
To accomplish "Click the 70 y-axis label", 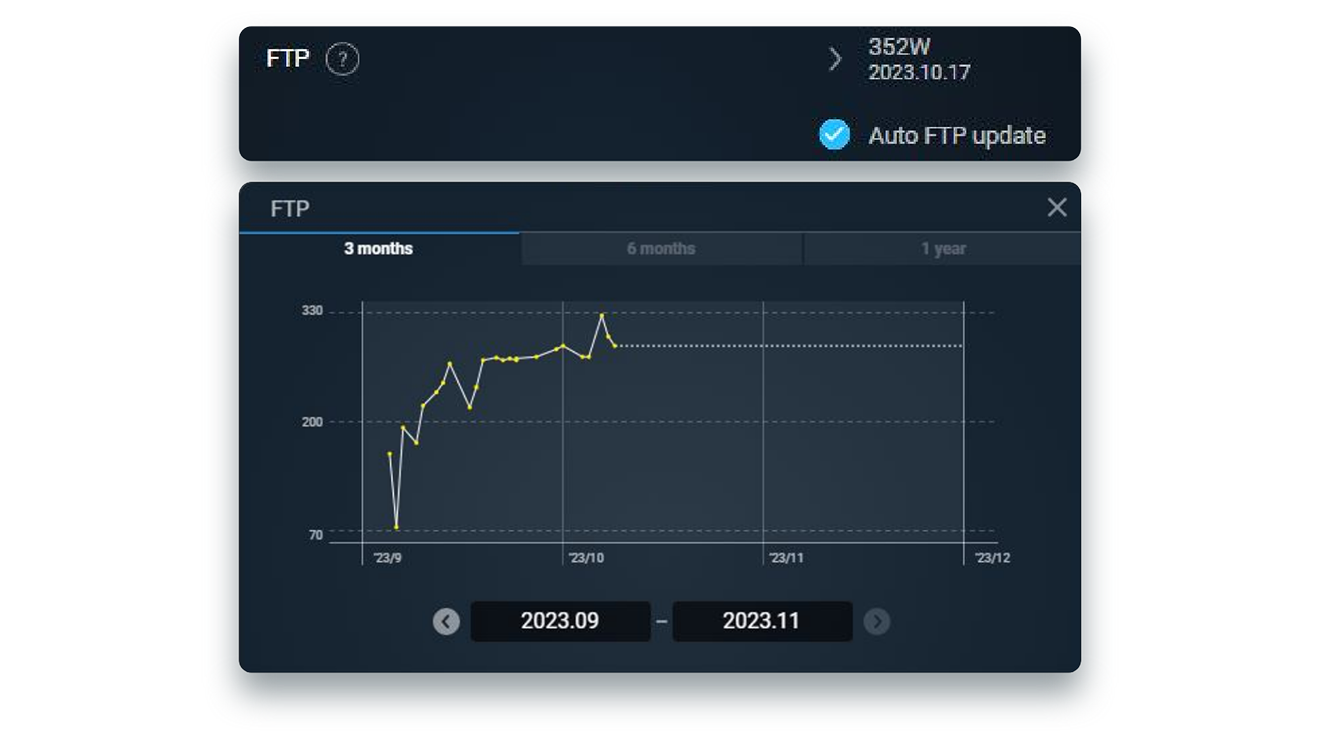I will tap(316, 535).
